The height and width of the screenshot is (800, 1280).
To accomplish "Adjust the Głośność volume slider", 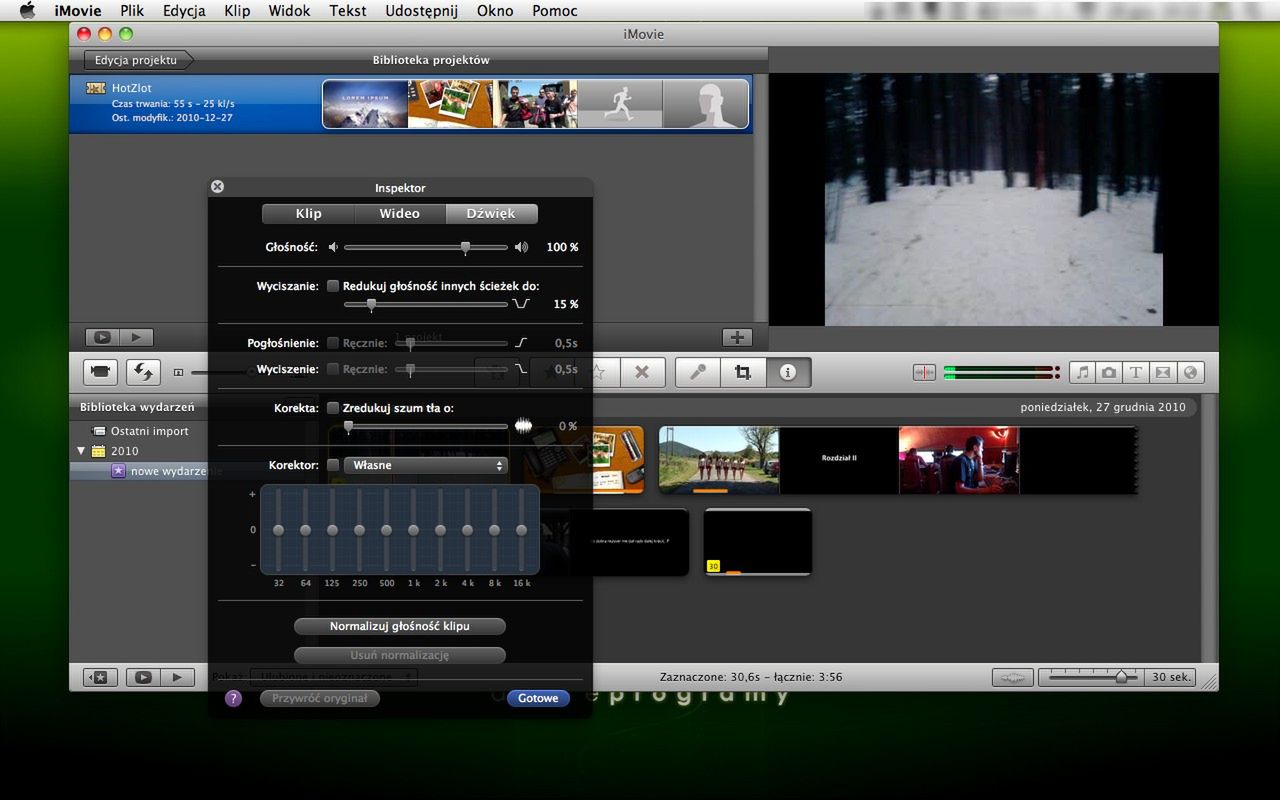I will pyautogui.click(x=426, y=247).
